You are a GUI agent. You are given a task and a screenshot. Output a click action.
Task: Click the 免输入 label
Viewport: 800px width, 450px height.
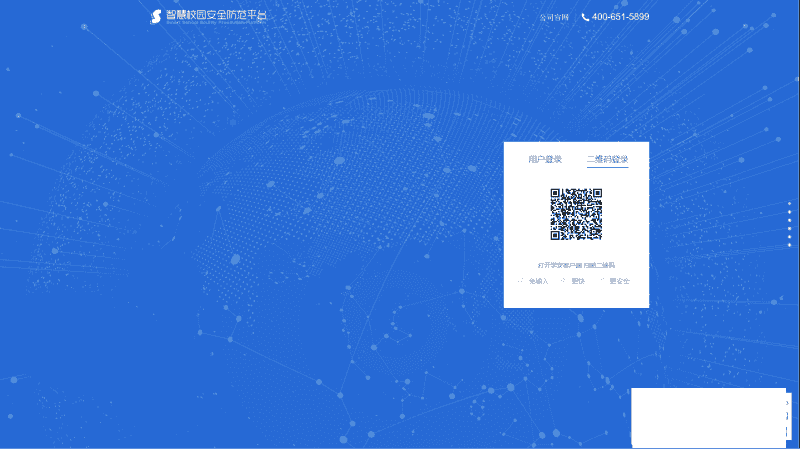pos(538,281)
